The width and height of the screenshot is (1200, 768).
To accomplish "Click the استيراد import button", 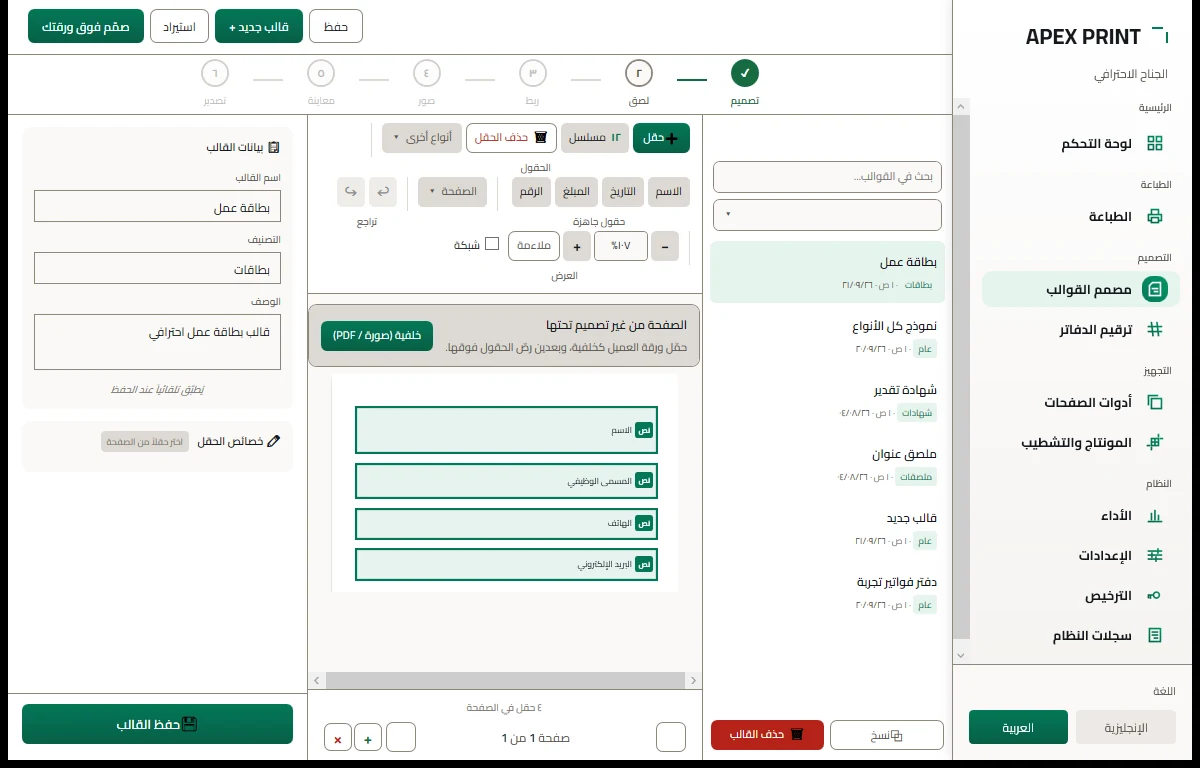I will (x=179, y=26).
